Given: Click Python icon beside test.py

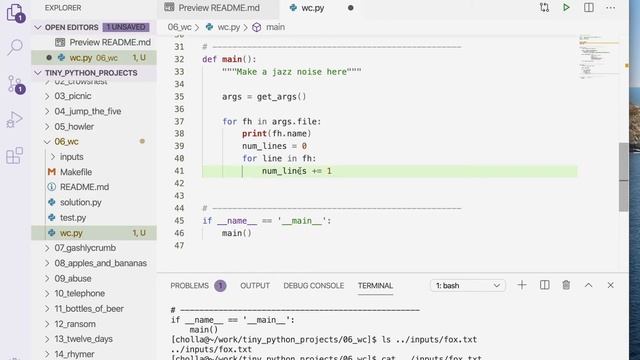Looking at the screenshot, I should [x=51, y=218].
